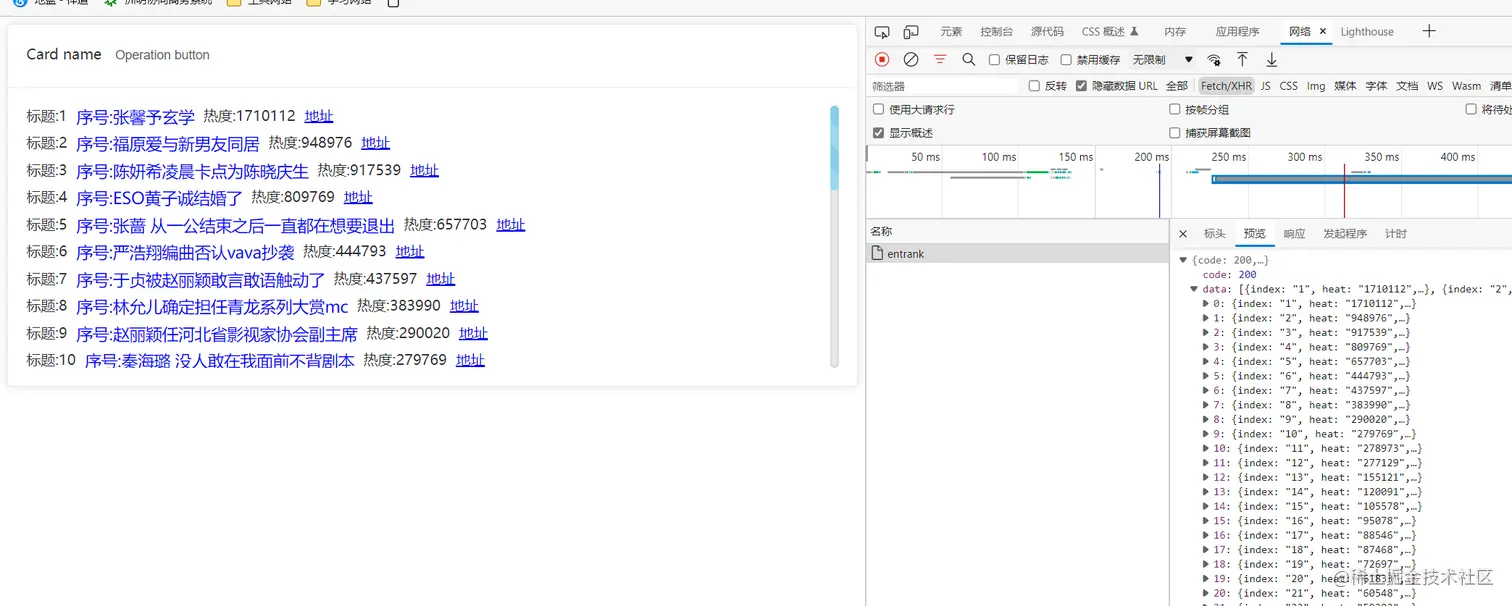Open network search magnifier

coord(969,60)
